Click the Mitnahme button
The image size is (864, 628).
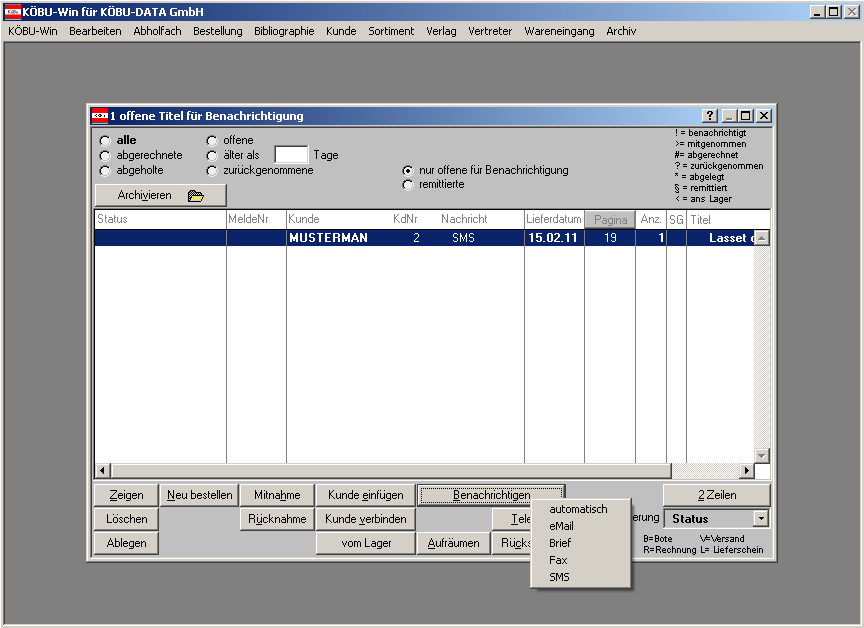point(277,495)
